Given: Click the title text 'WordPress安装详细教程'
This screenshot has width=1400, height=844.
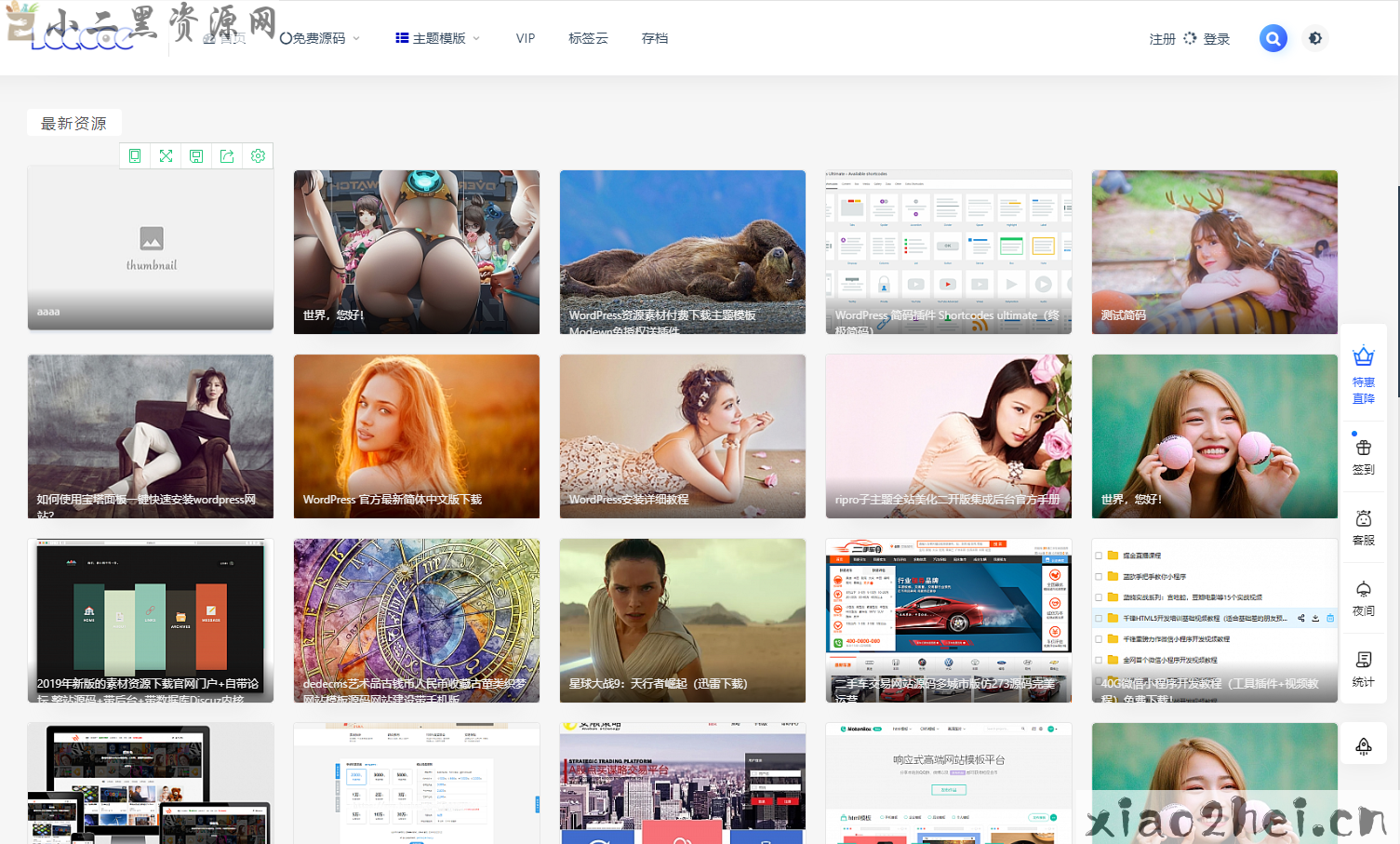Looking at the screenshot, I should (x=629, y=500).
